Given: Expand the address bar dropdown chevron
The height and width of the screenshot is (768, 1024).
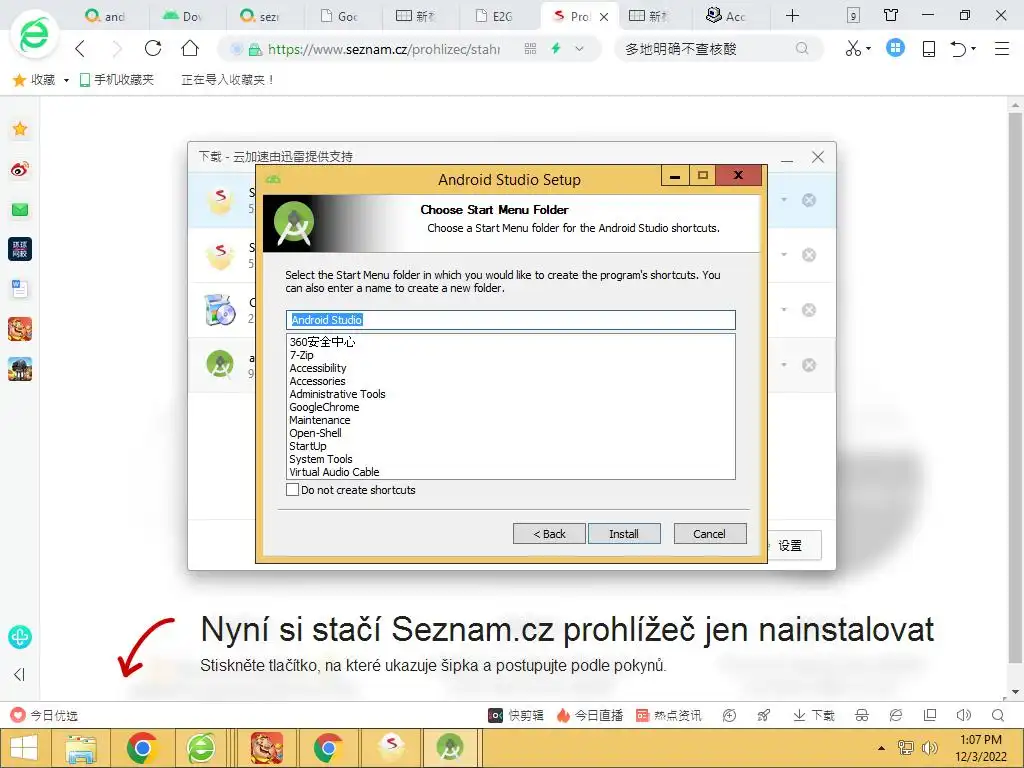Looking at the screenshot, I should pos(579,48).
